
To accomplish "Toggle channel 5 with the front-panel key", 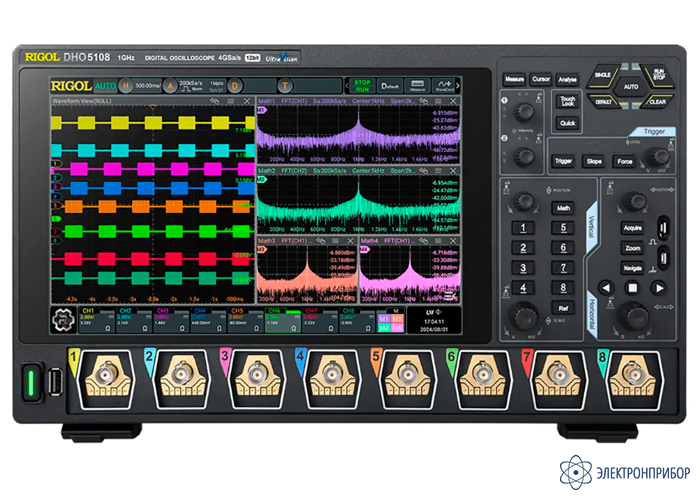I will 563,228.
